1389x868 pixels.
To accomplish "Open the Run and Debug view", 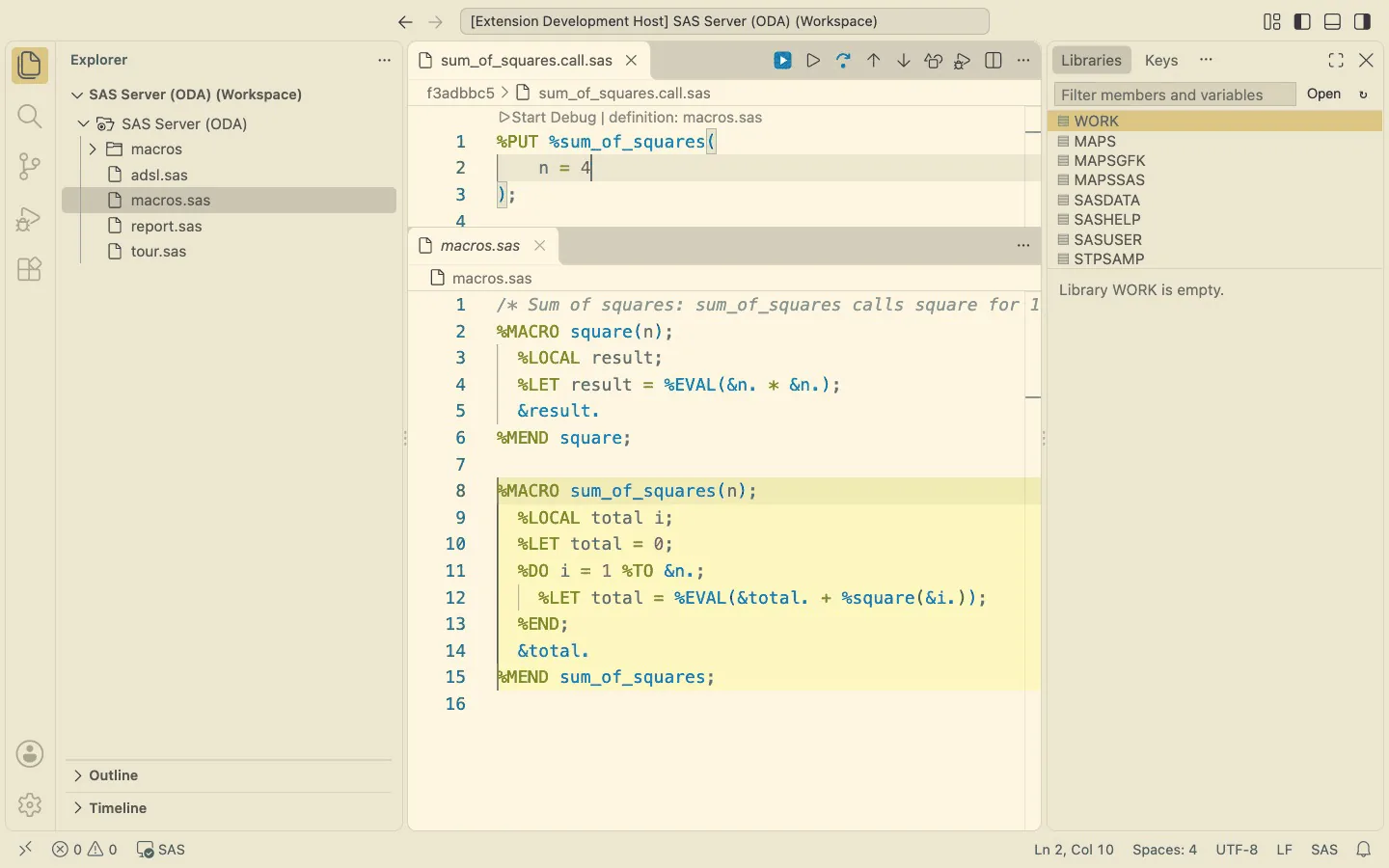I will [x=30, y=218].
